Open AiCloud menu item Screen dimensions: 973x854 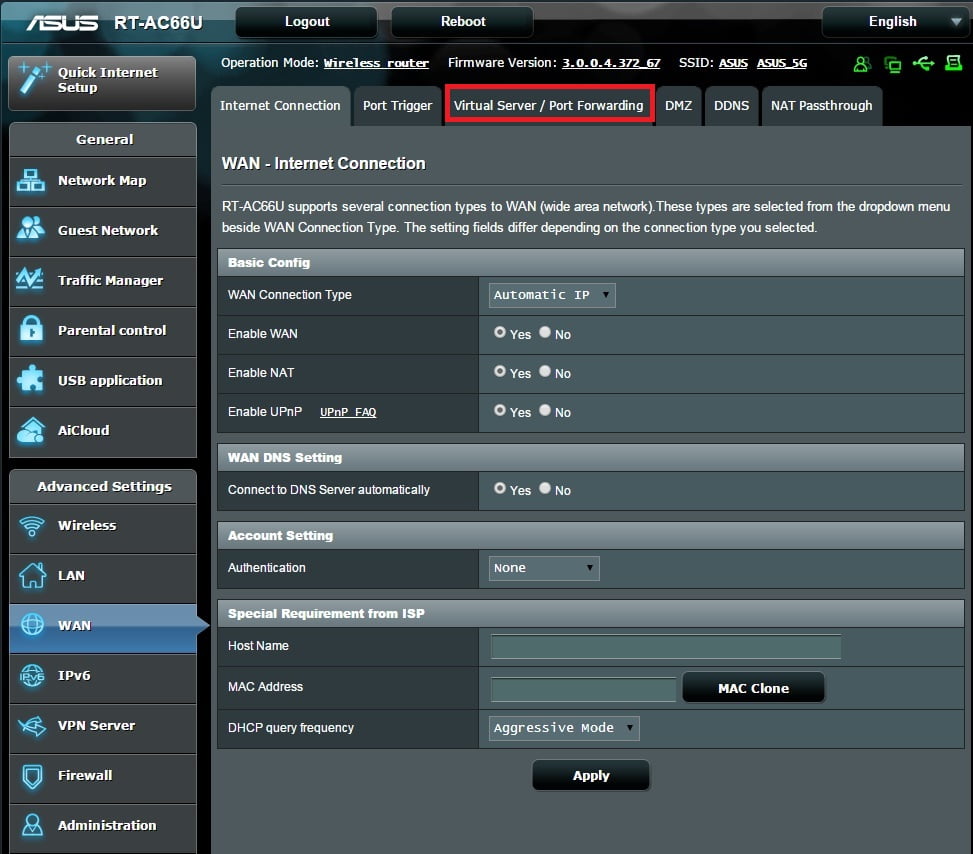pos(103,431)
